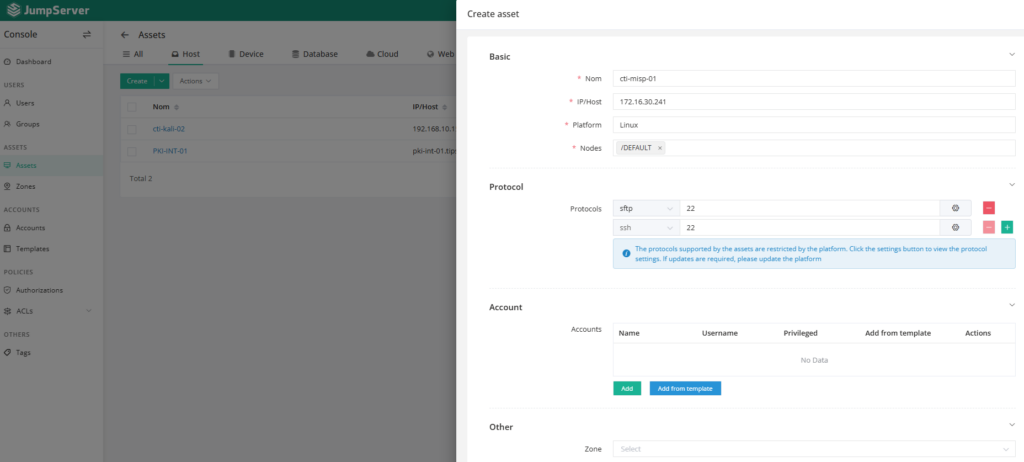Click the back arrow beside Assets title

[x=124, y=34]
